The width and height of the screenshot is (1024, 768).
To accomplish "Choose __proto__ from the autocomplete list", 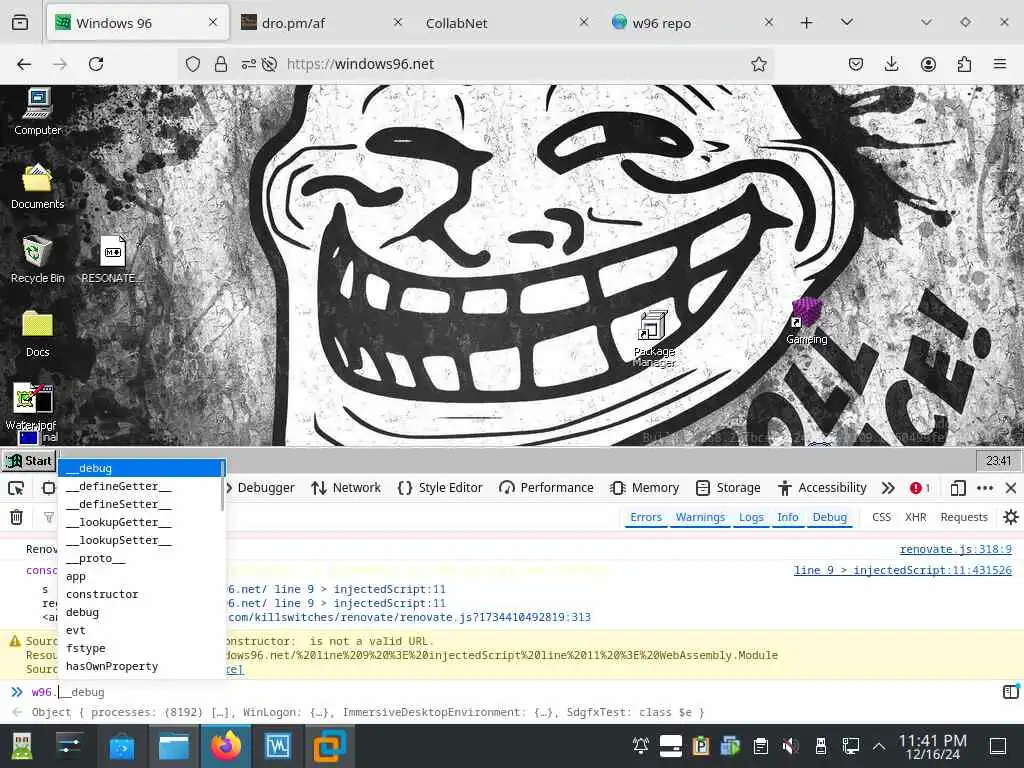I will [141, 558].
